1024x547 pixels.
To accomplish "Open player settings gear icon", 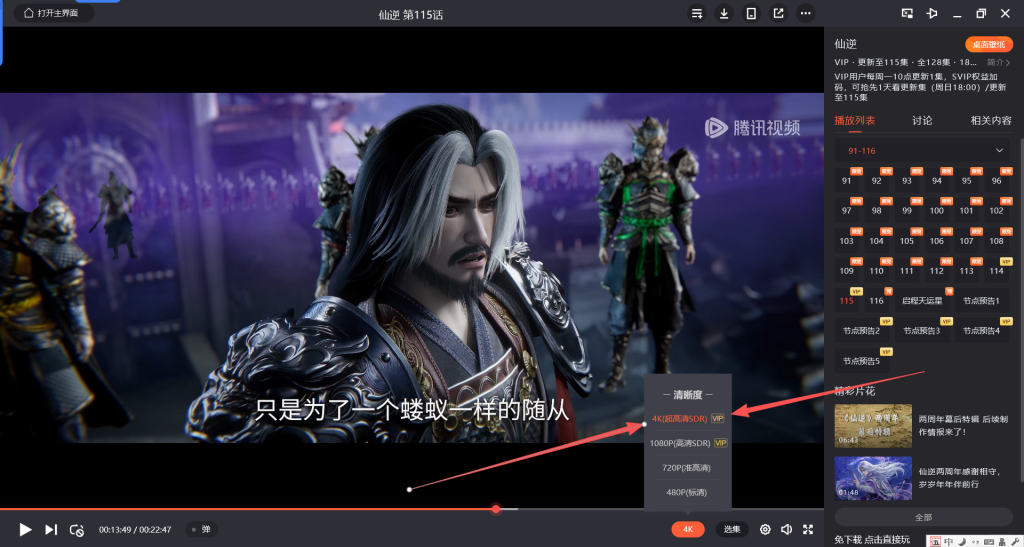I will coord(765,529).
